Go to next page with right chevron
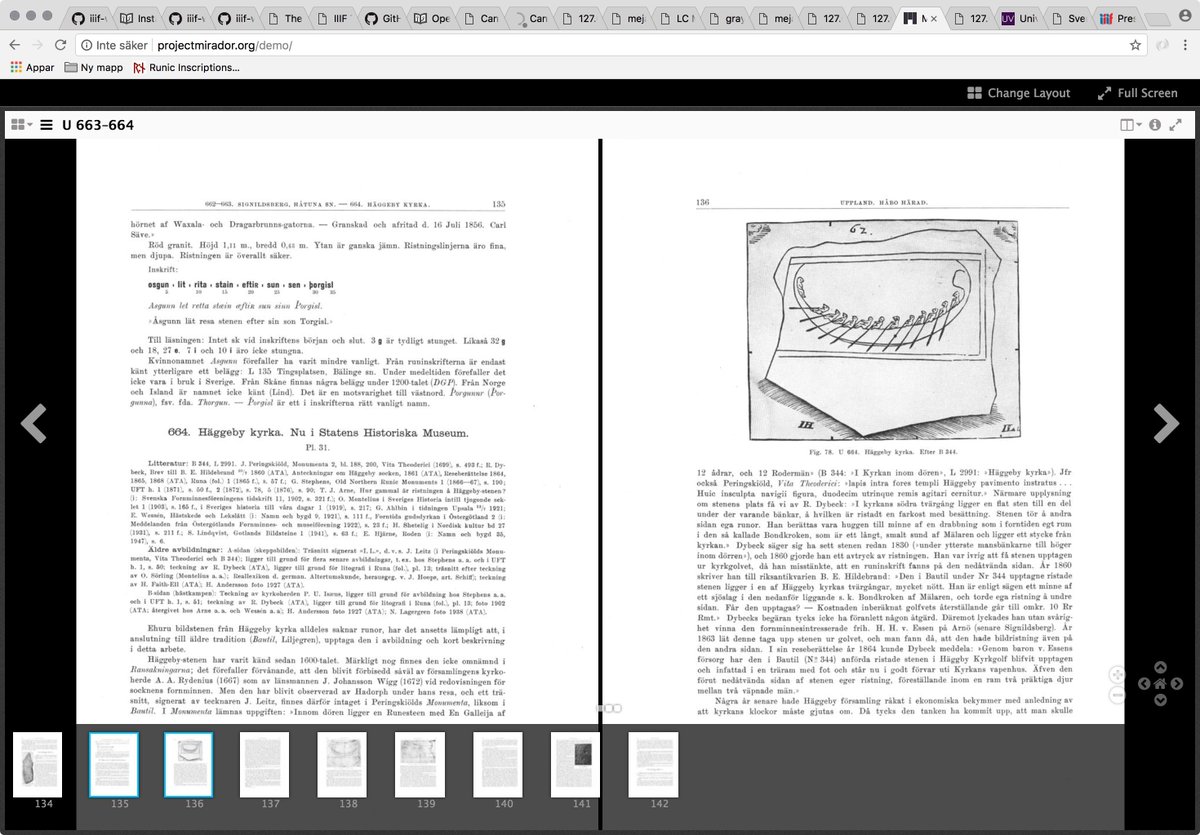 1166,423
